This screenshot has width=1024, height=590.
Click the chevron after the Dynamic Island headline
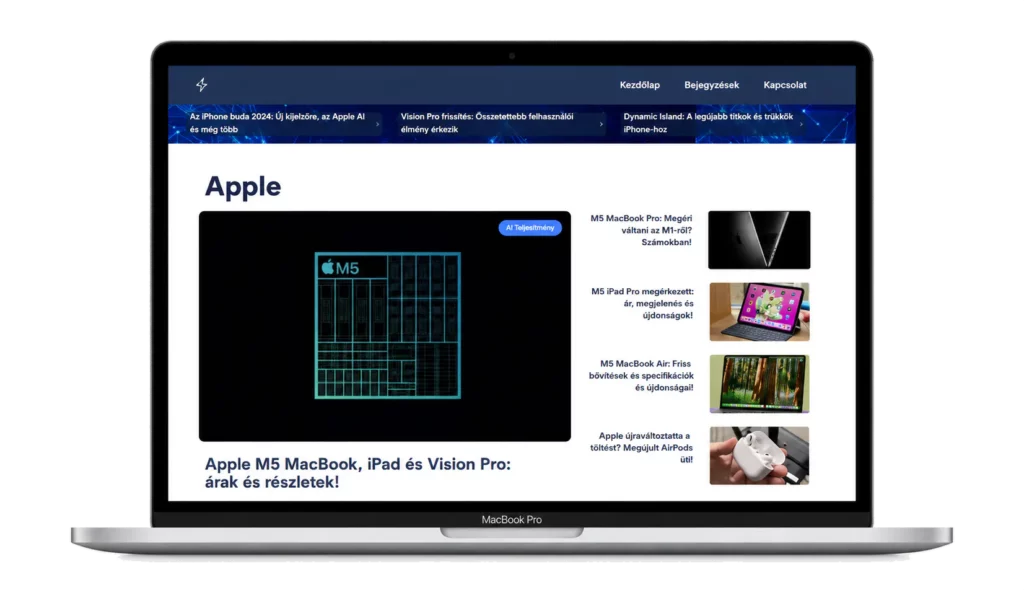pyautogui.click(x=801, y=124)
